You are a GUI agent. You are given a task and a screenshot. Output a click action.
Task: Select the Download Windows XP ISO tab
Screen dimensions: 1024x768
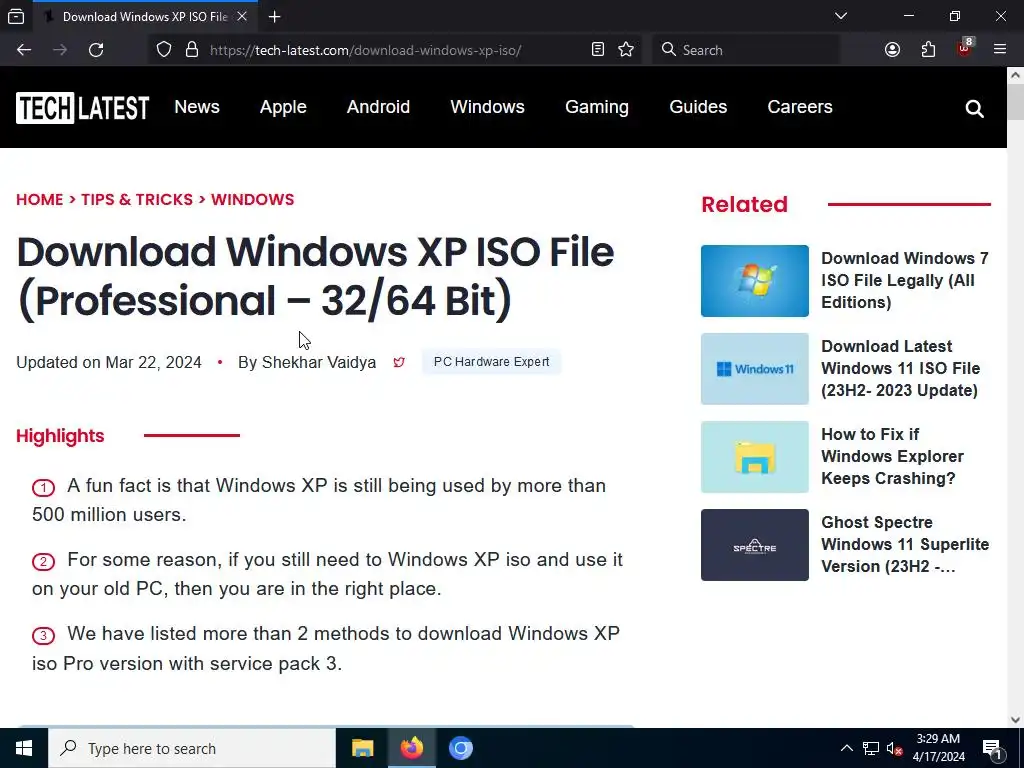tap(145, 17)
